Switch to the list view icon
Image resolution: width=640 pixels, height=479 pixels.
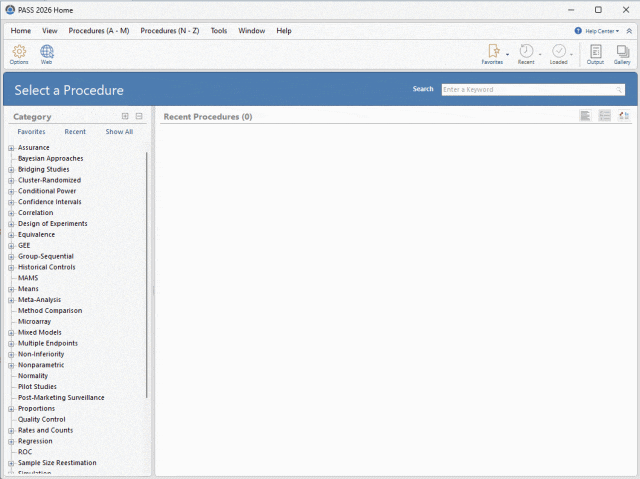pyautogui.click(x=604, y=116)
